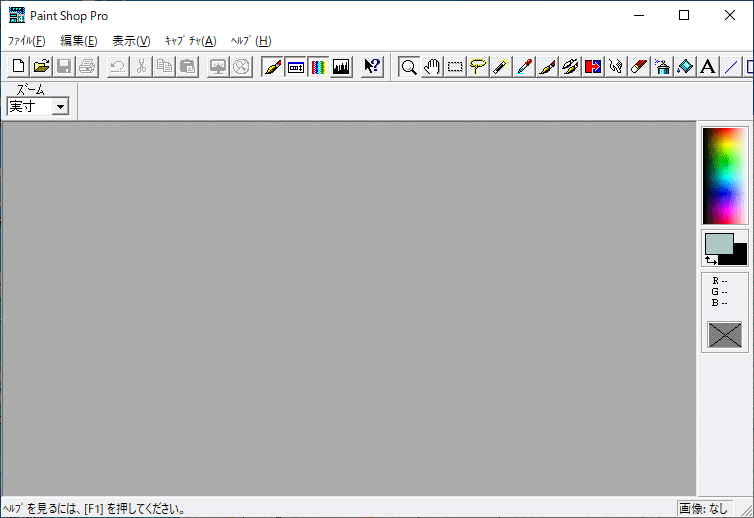The height and width of the screenshot is (518, 754).
Task: Click the light gray foreground color swatch
Action: click(719, 243)
